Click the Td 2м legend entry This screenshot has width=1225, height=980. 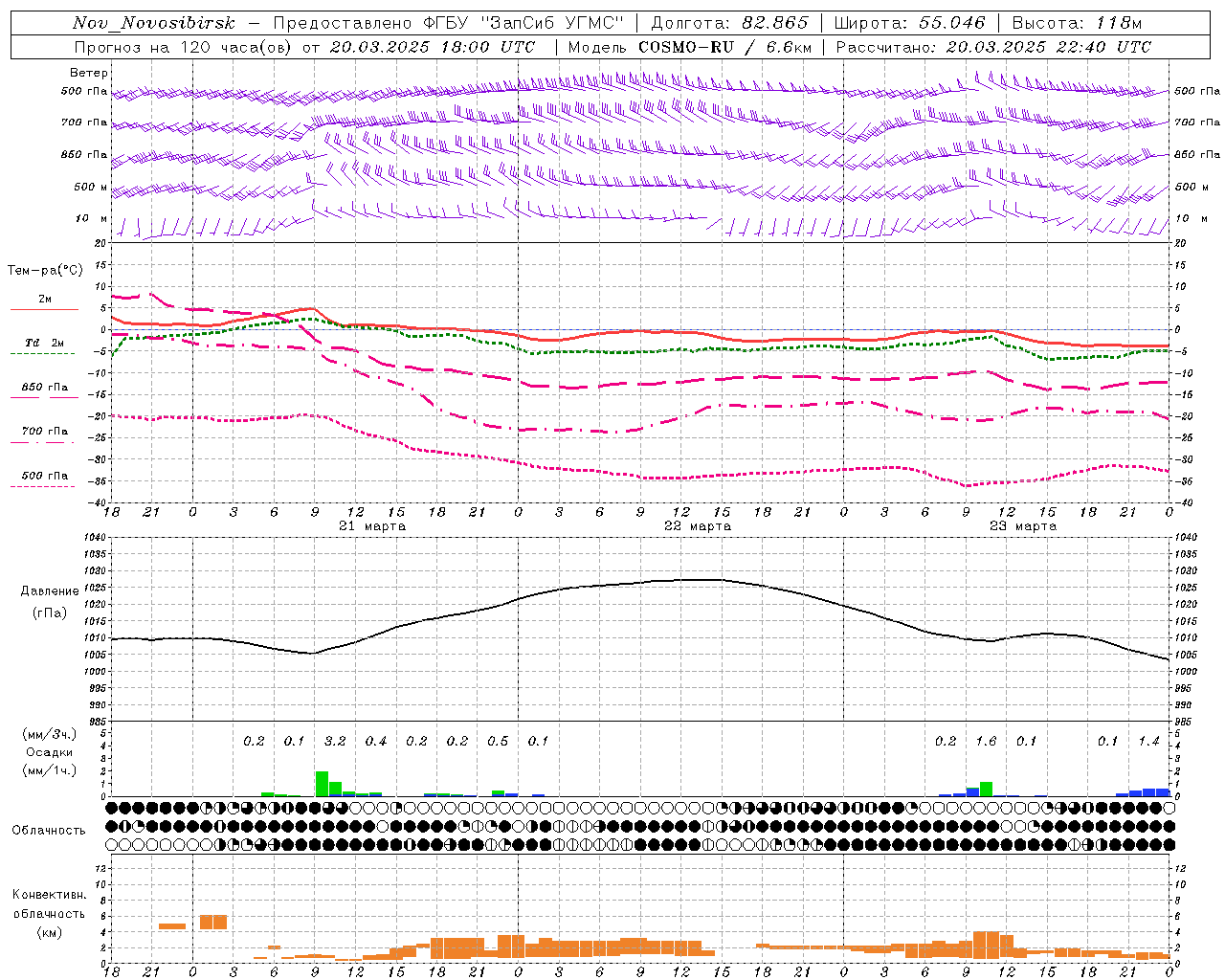(45, 343)
